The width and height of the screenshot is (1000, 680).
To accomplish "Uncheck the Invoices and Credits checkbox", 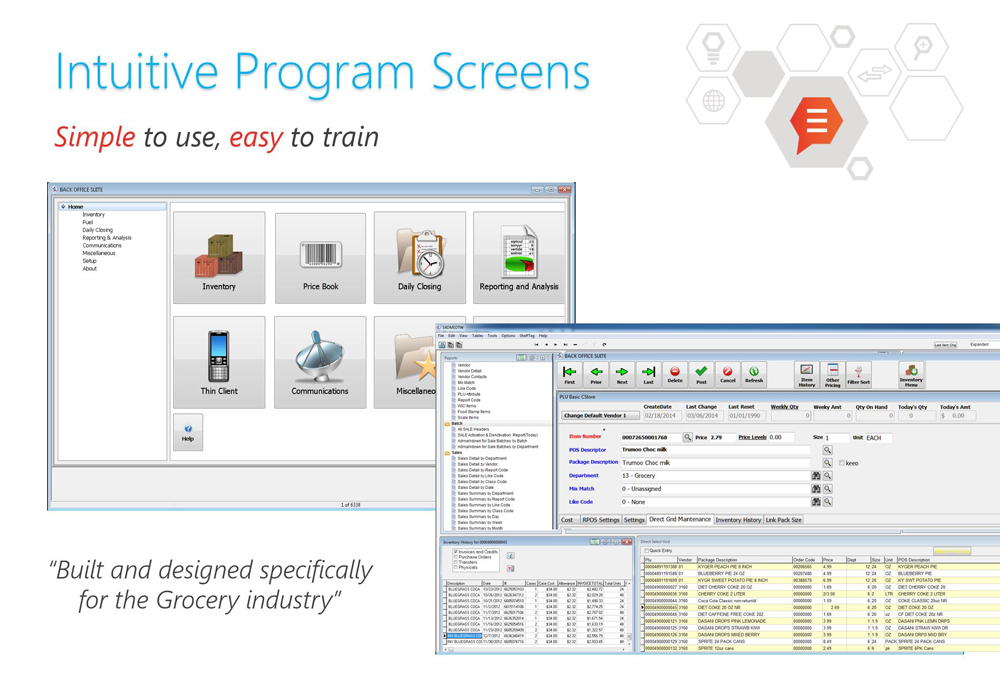I will point(455,552).
